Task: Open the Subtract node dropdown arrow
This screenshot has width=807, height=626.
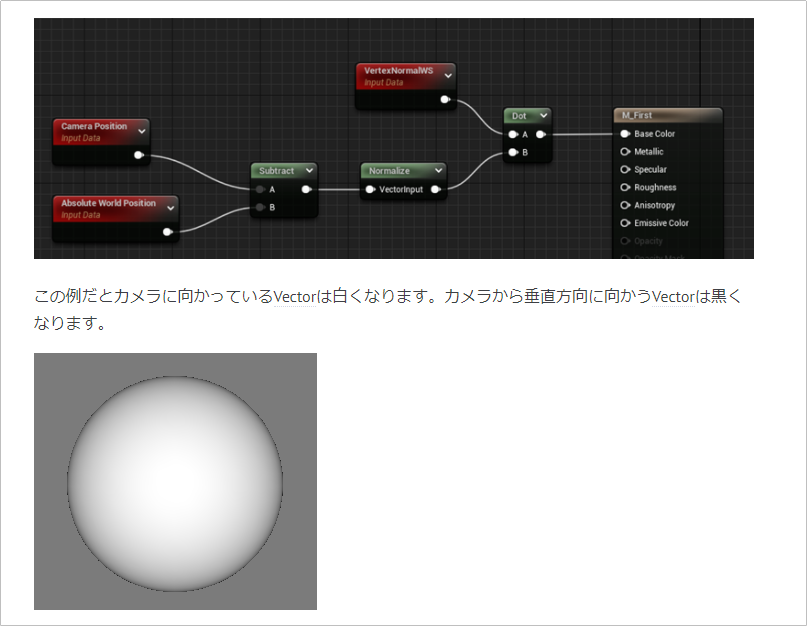Action: (309, 172)
